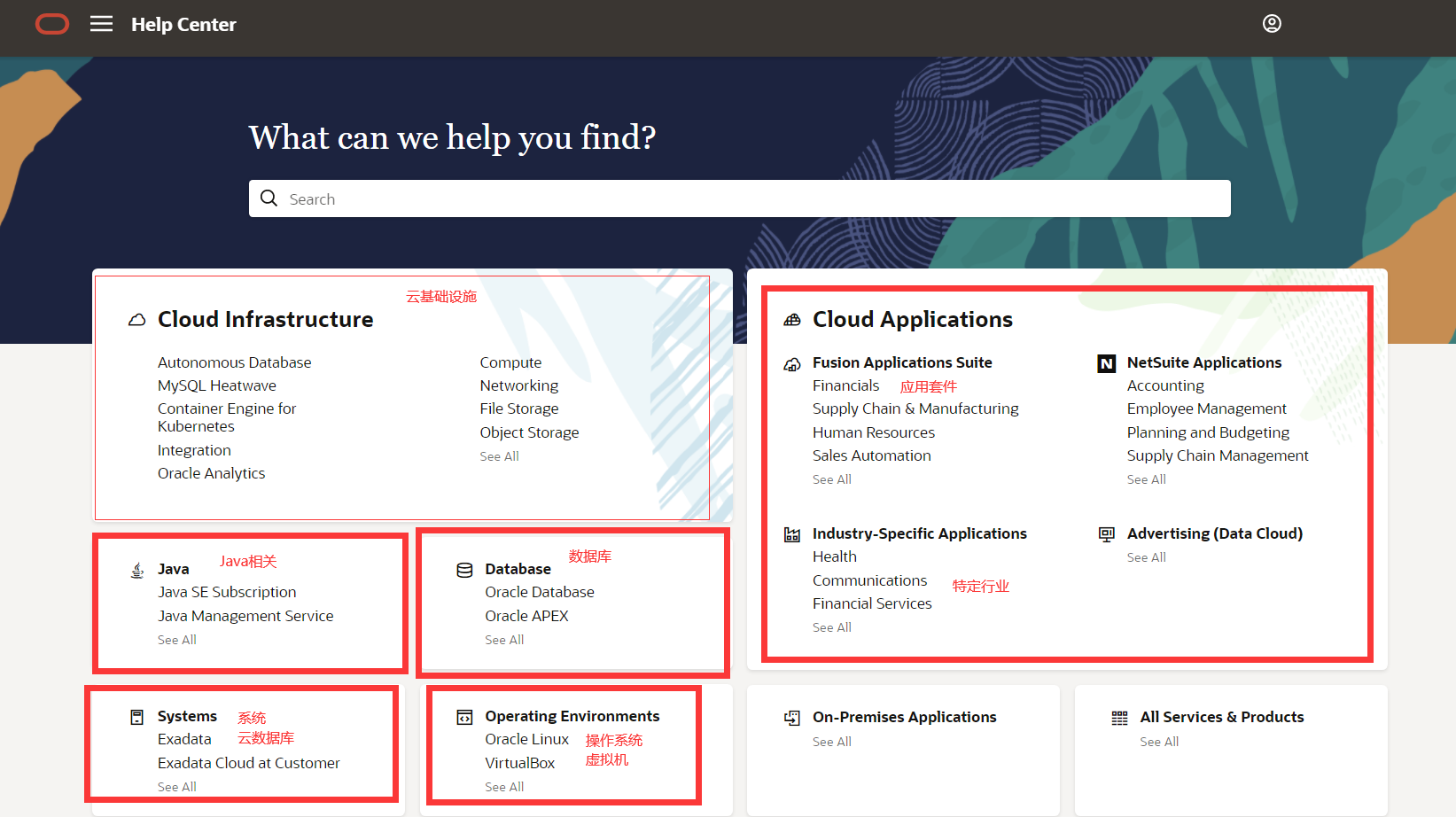
Task: Open the File Storage link
Action: (x=519, y=408)
